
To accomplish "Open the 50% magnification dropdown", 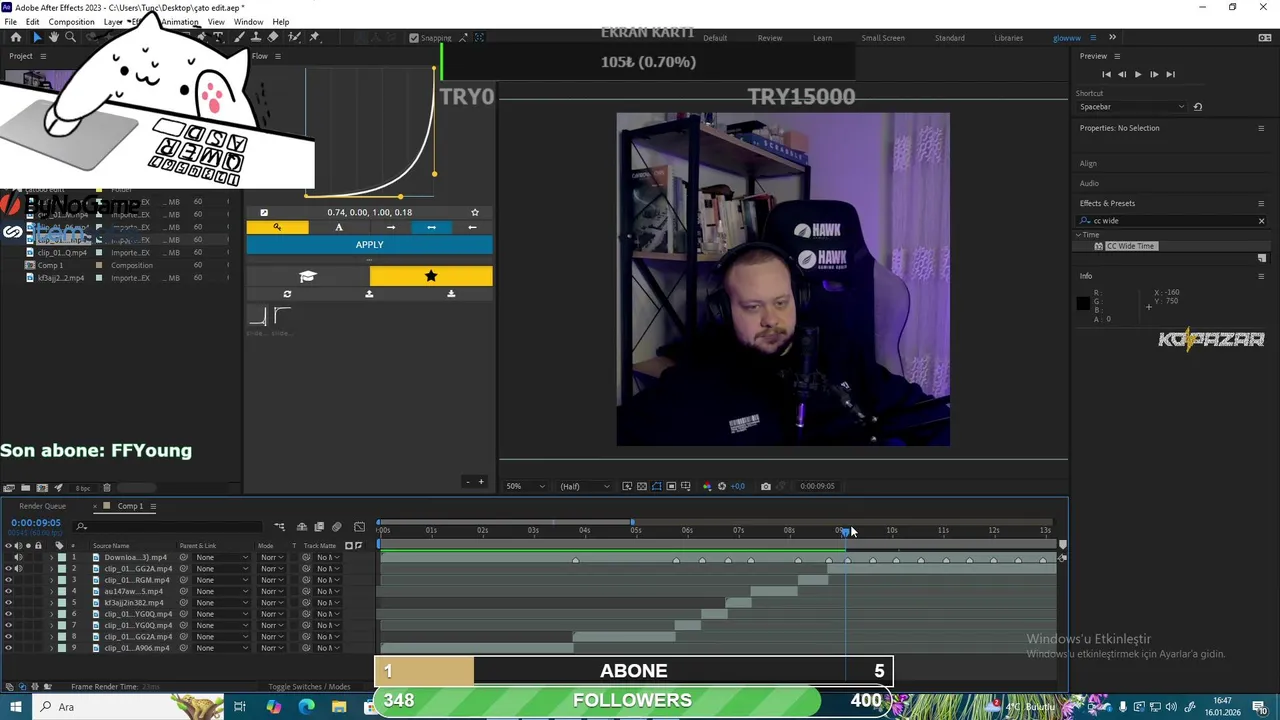I will coord(525,486).
